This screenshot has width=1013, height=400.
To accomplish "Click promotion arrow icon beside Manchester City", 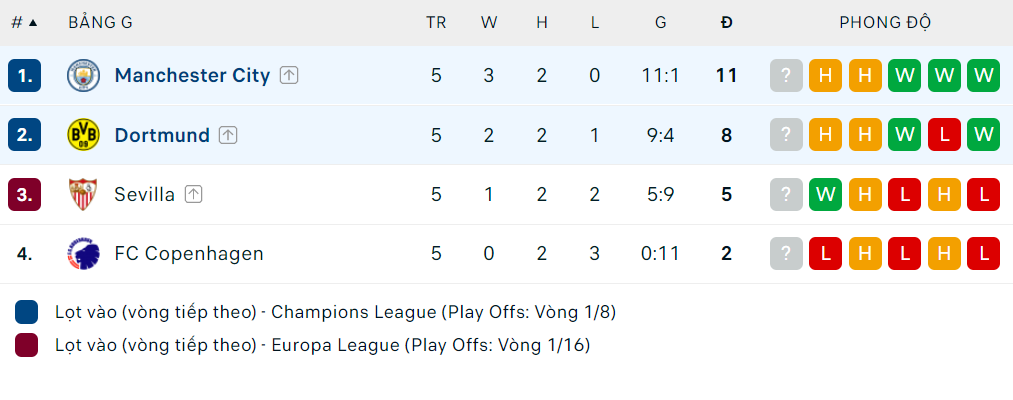I will (x=289, y=75).
